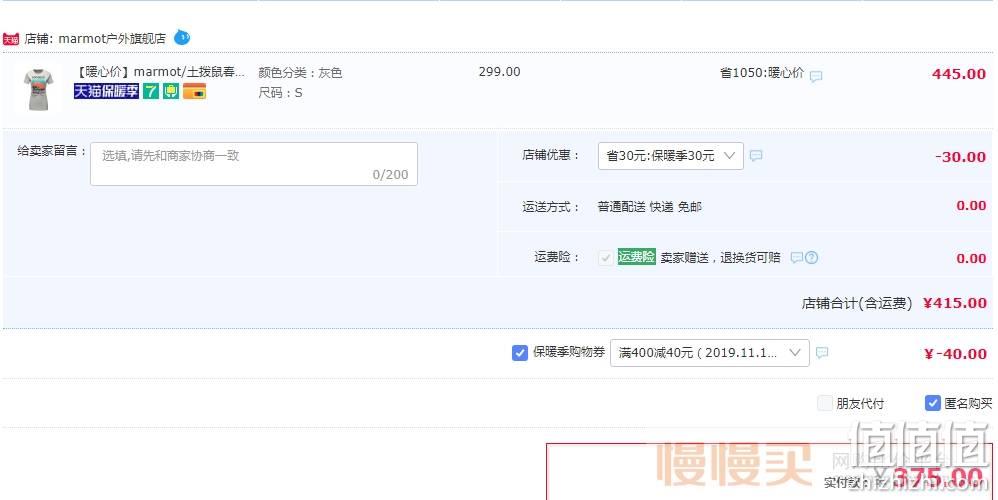The height and width of the screenshot is (500, 998).
Task: Click the green 运费险 label tag
Action: (636, 257)
